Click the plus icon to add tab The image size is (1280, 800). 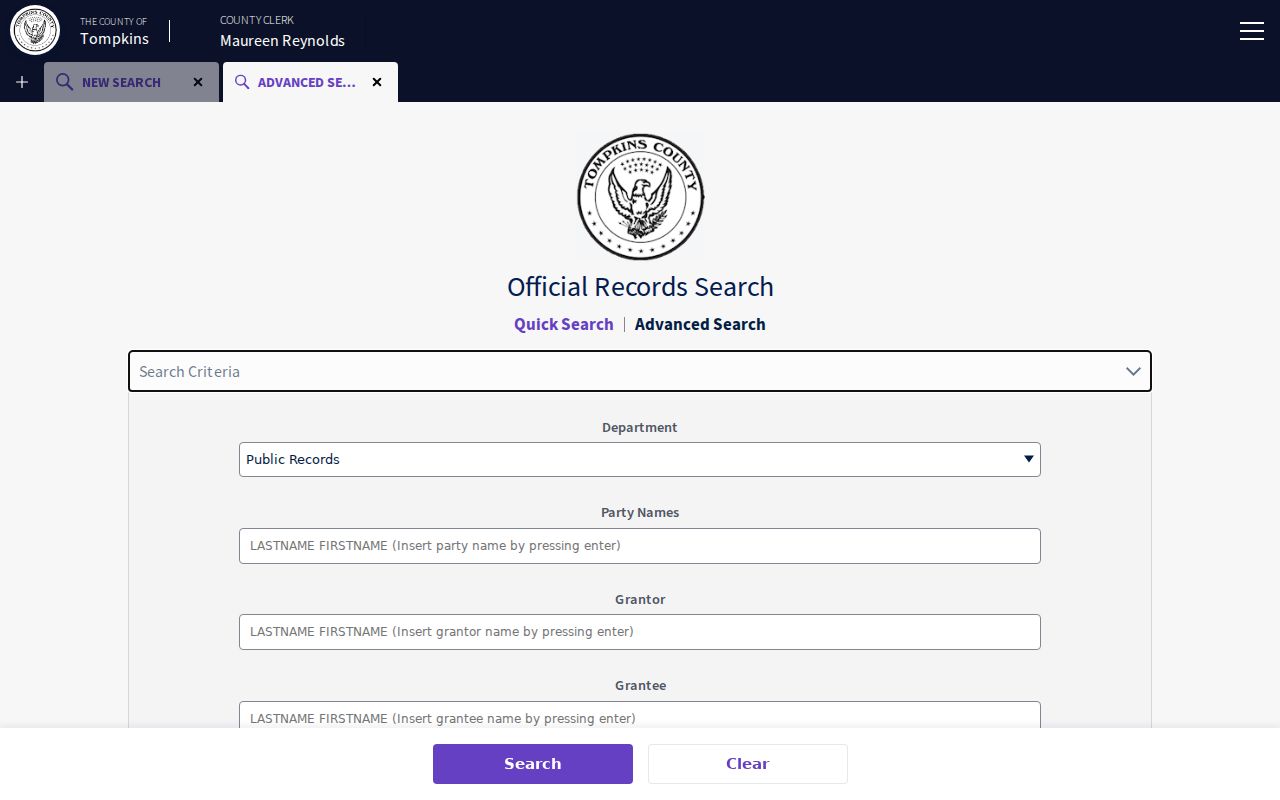22,82
